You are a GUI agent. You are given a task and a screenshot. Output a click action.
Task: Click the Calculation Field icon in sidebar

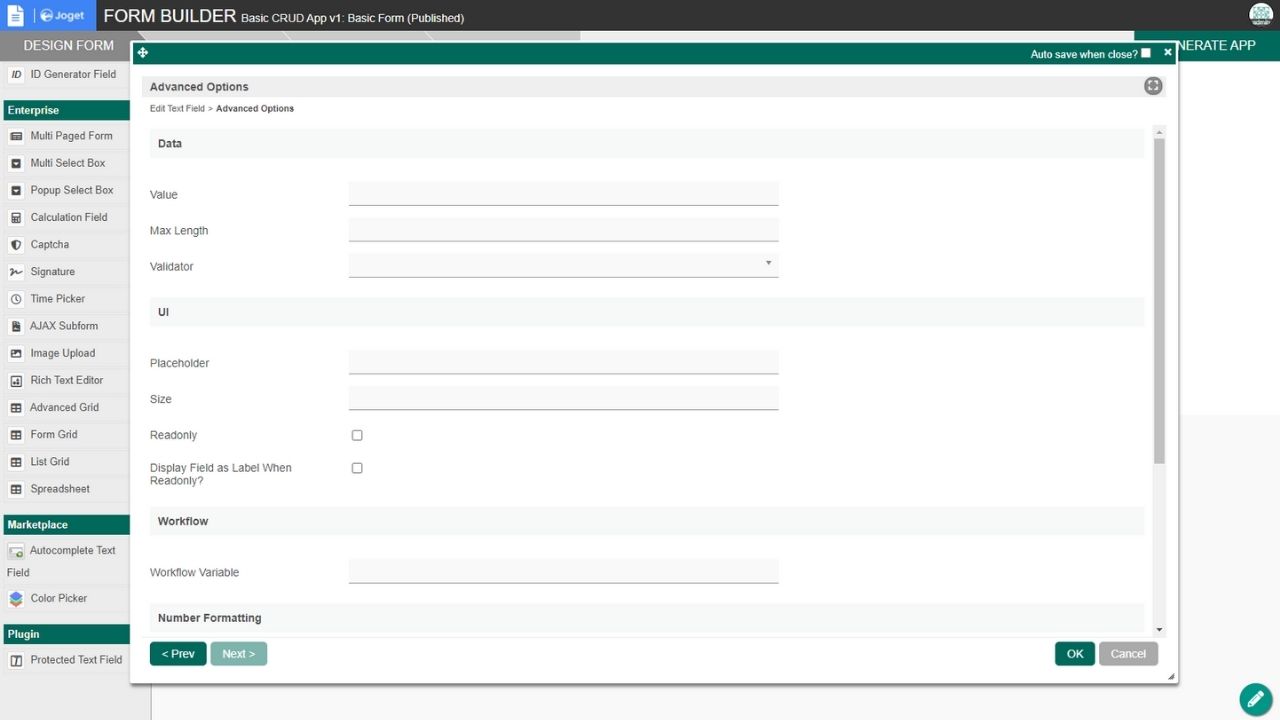pos(16,218)
